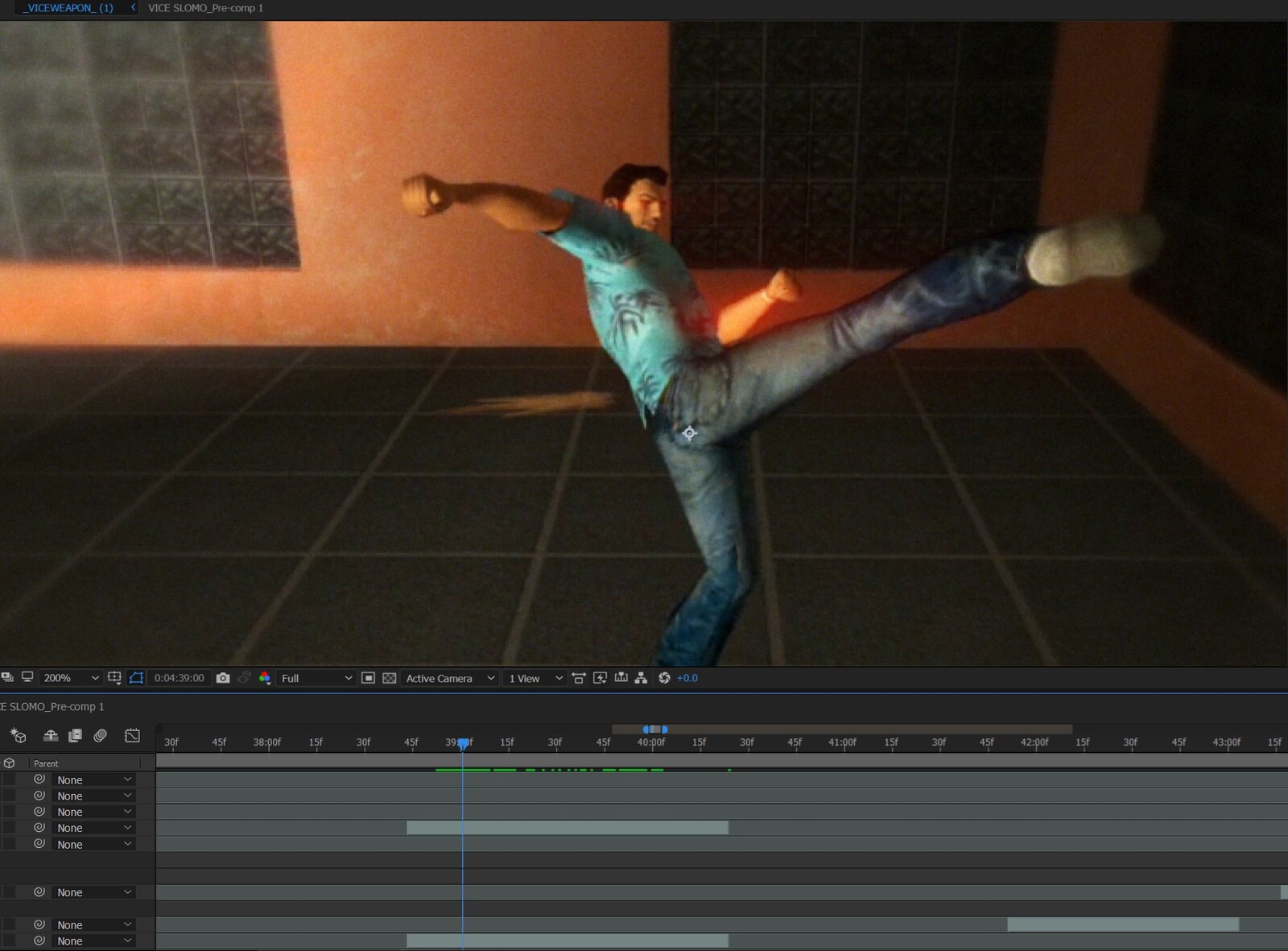Click the pick whip in the topmost layer row

pos(39,779)
